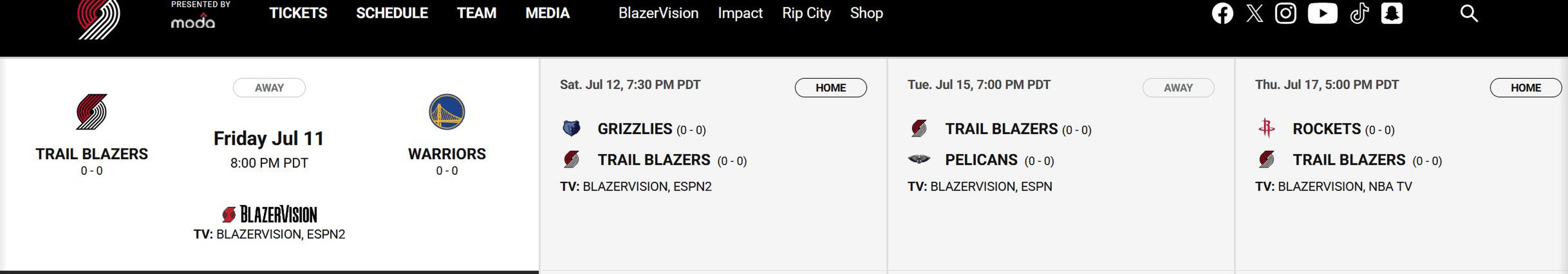1568x274 pixels.
Task: Click the Golden State Warriors logo
Action: (447, 112)
